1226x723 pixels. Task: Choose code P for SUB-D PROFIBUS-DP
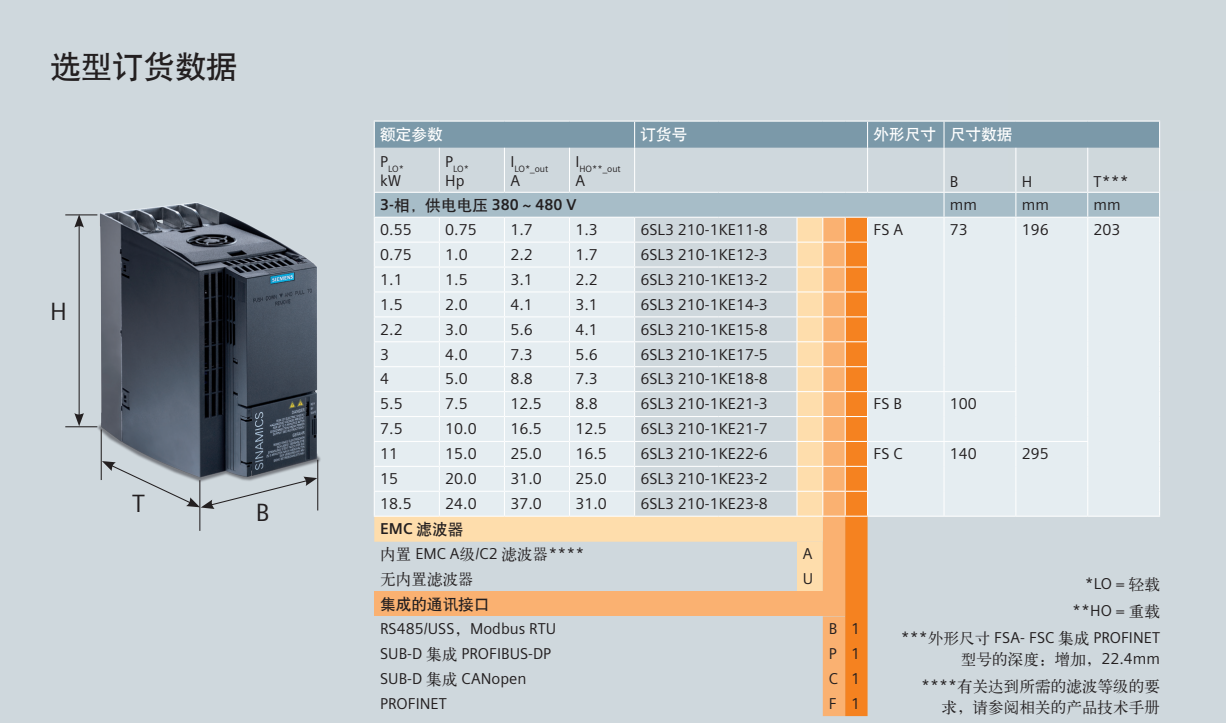[832, 654]
